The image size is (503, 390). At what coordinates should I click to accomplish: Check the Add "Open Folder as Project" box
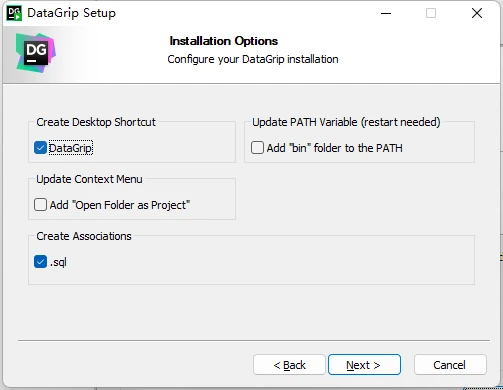40,205
